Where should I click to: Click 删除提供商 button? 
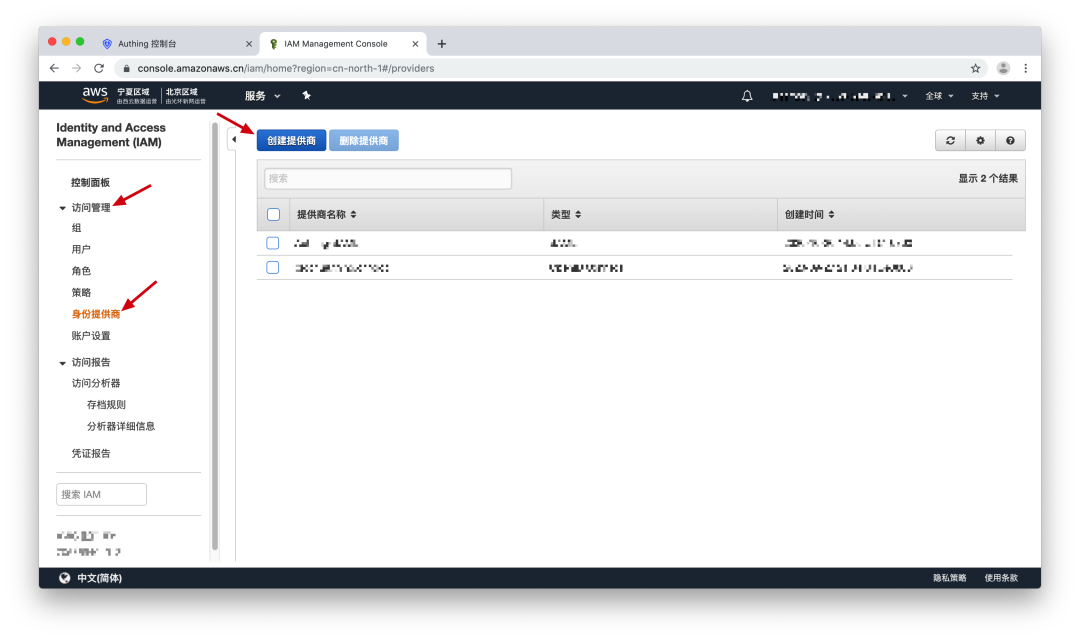[x=364, y=141]
